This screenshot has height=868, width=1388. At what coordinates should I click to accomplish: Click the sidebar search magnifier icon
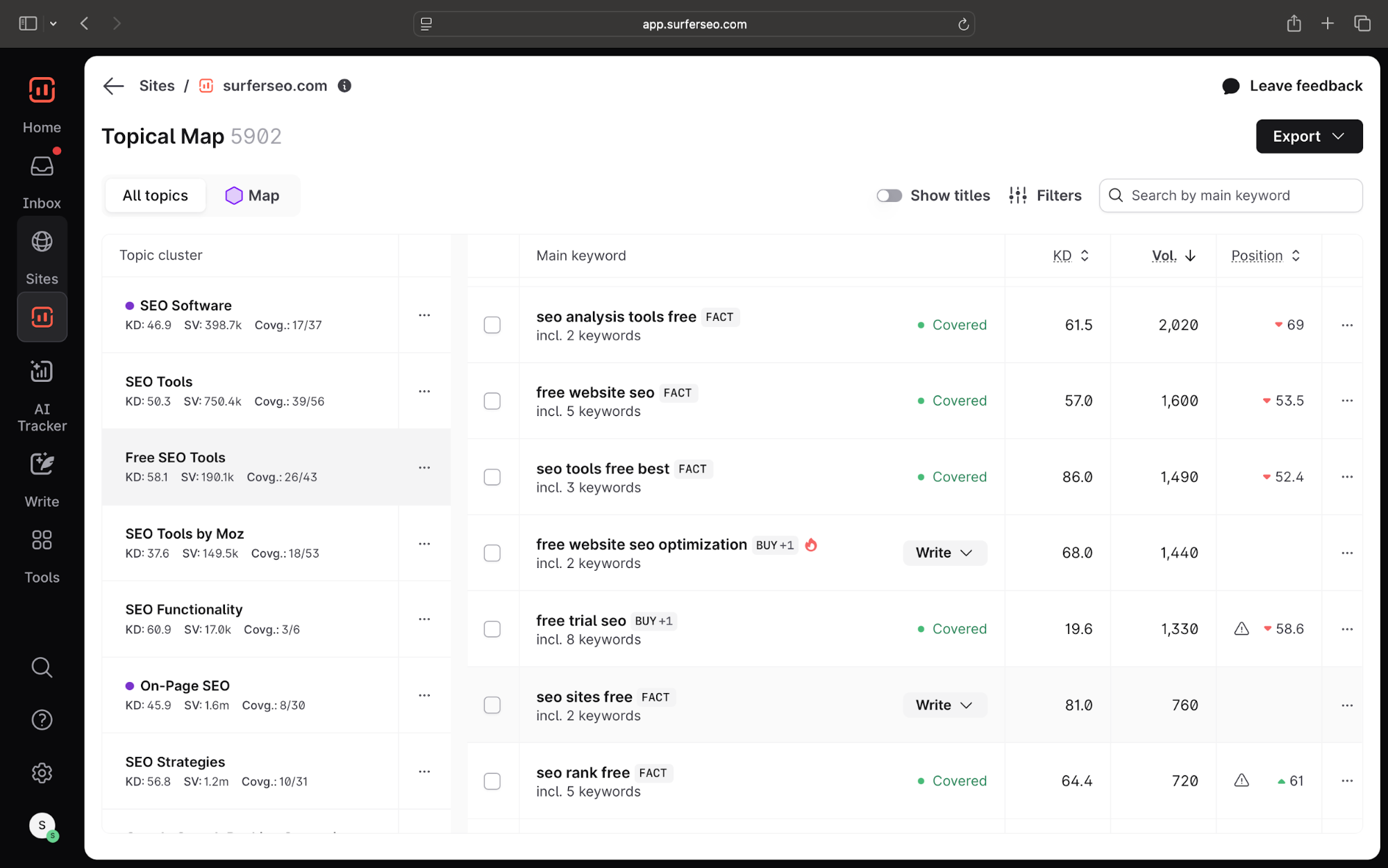click(42, 667)
